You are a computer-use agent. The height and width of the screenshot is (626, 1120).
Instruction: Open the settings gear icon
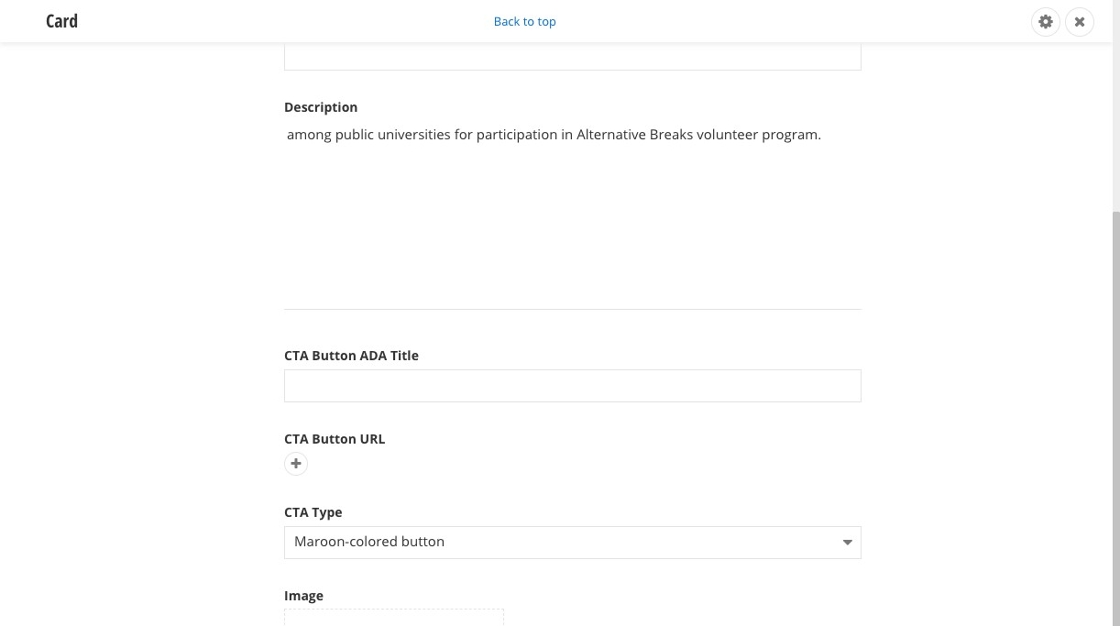pyautogui.click(x=1045, y=21)
